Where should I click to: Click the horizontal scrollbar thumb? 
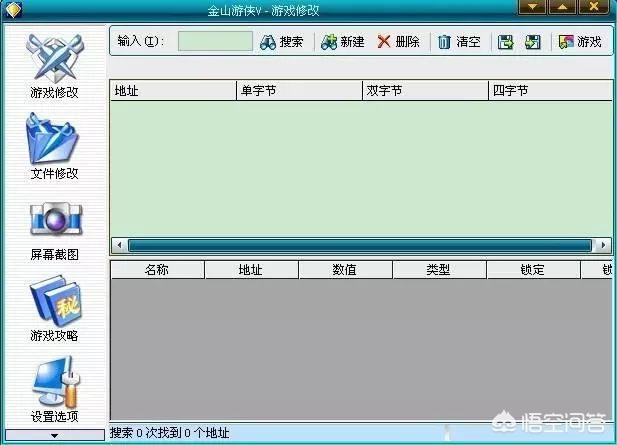(x=360, y=246)
